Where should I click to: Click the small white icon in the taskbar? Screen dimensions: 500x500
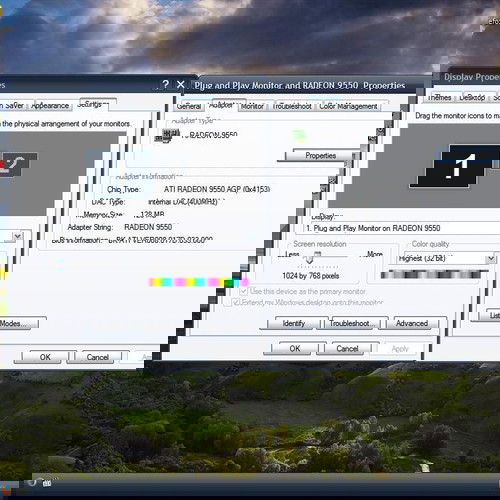[x=47, y=483]
